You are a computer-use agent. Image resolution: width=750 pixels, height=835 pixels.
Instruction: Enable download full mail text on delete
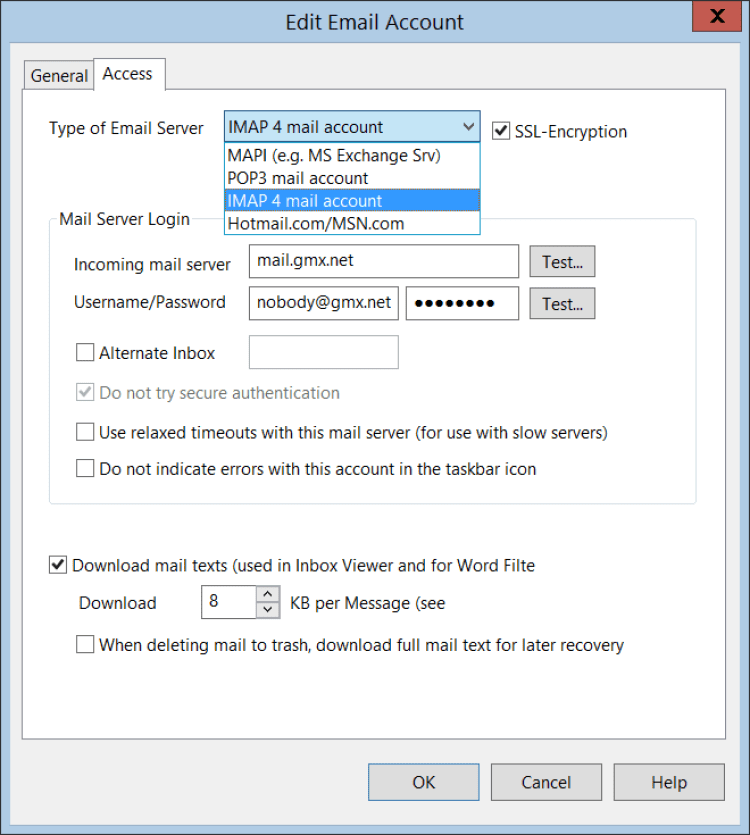click(85, 644)
